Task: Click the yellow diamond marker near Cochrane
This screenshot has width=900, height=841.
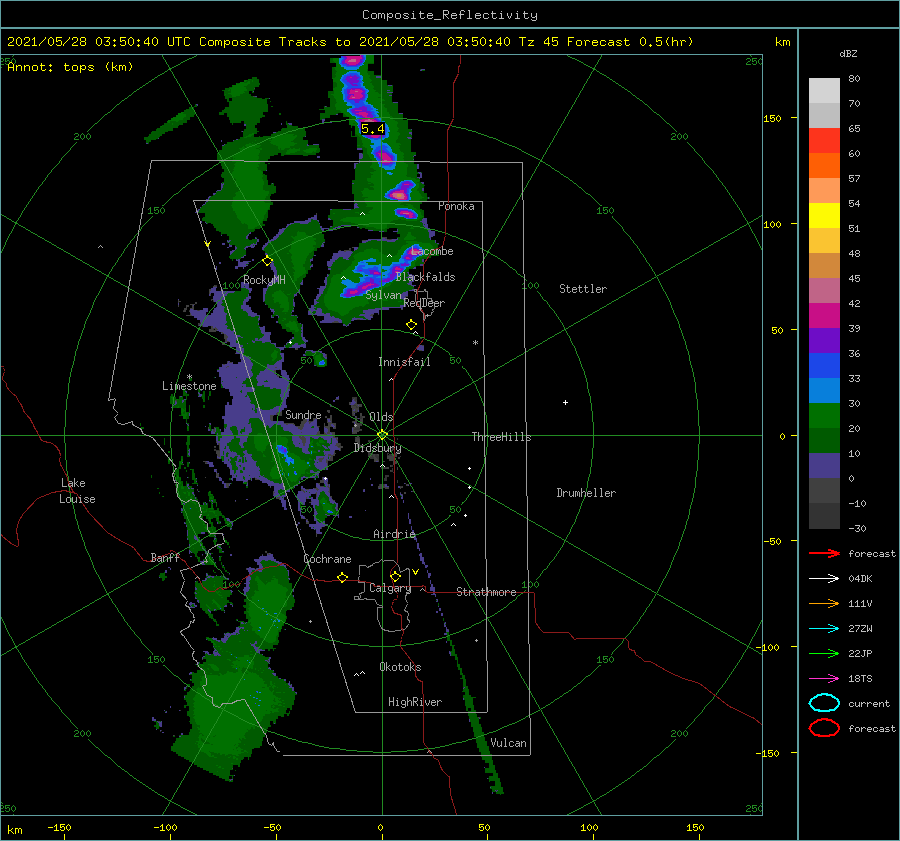Action: 342,577
